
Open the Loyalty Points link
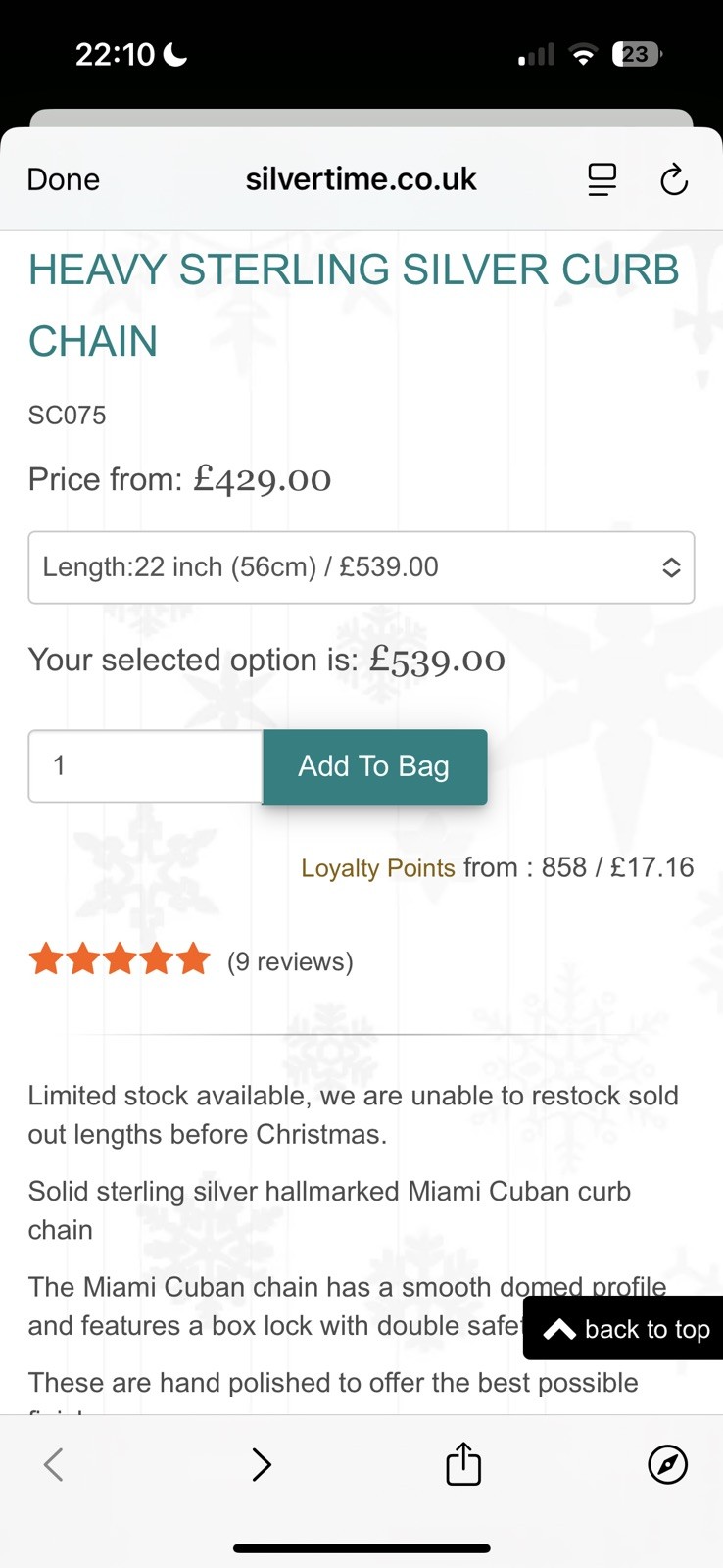tap(378, 868)
